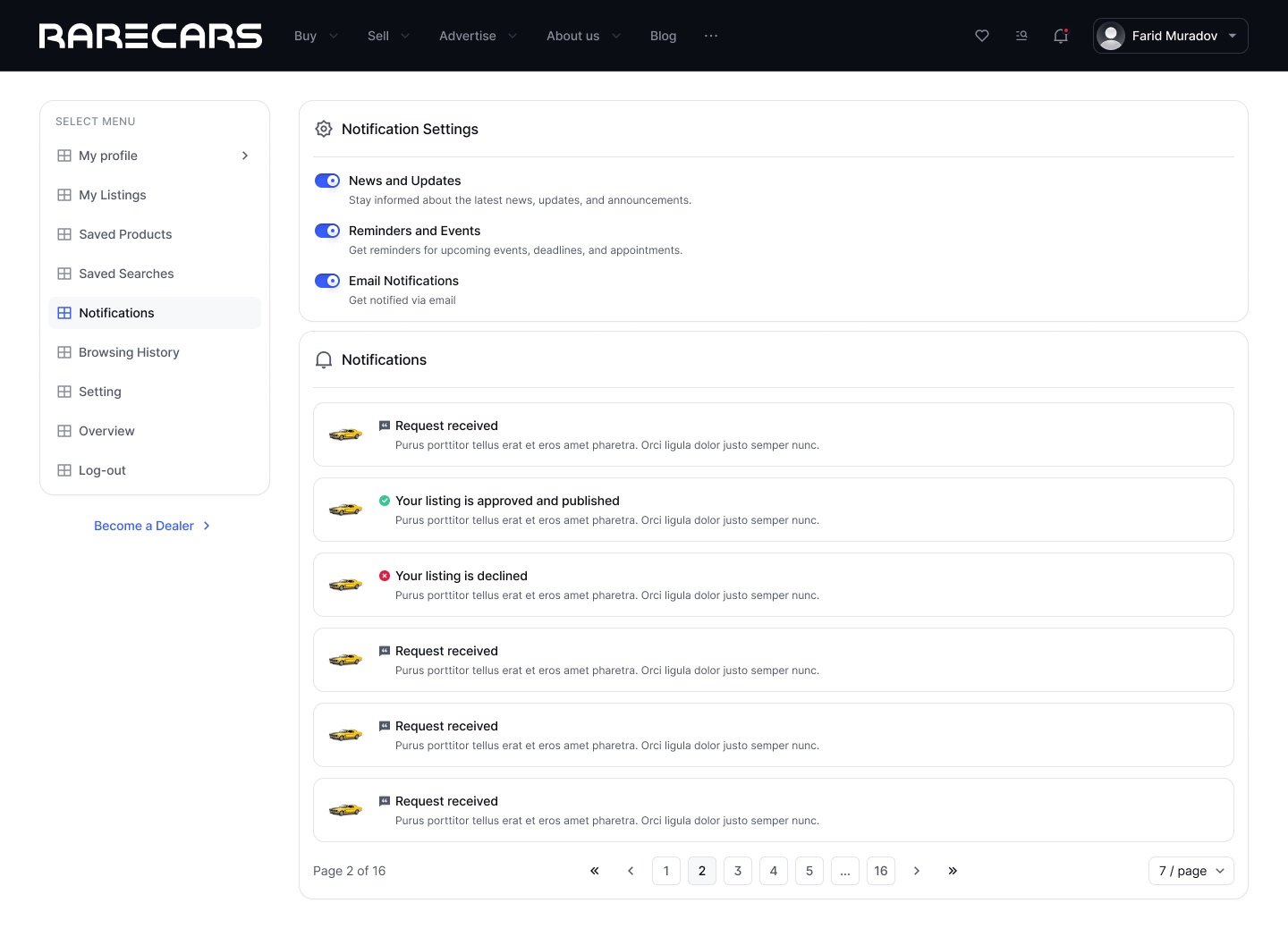Open Farid Muradov account dropdown
Viewport: 1288px width, 928px height.
1171,36
